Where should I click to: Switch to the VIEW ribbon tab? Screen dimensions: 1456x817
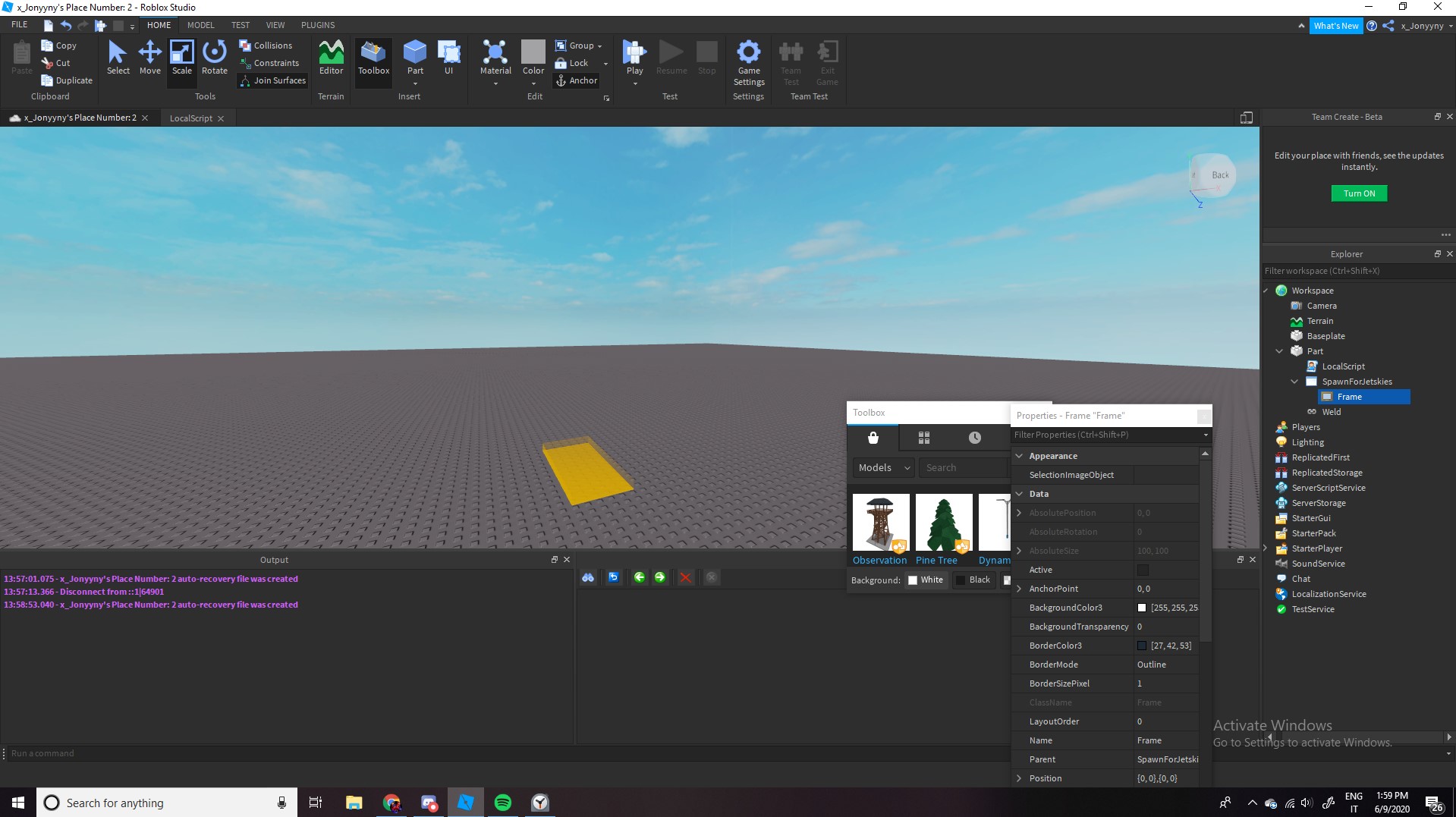click(275, 25)
